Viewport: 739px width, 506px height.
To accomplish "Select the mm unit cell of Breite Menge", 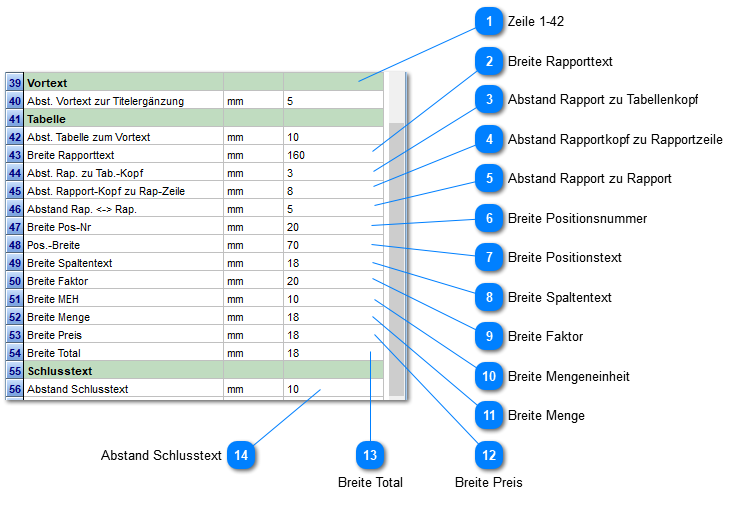I will [x=254, y=317].
